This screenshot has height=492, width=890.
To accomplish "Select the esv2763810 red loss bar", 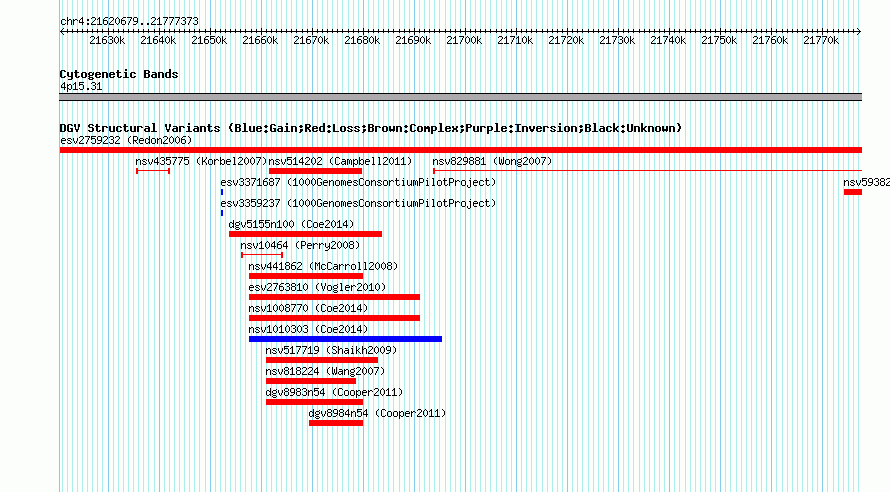I will click(334, 297).
